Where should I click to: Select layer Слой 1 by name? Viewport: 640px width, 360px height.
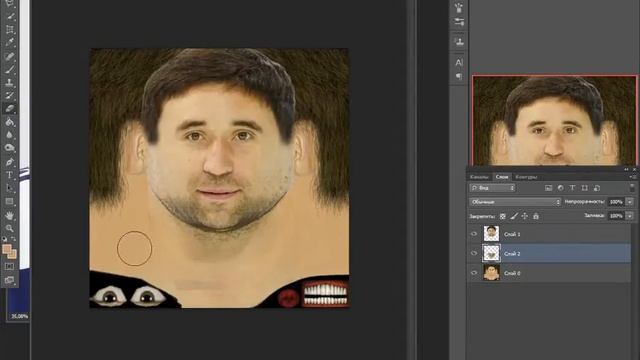(x=512, y=234)
